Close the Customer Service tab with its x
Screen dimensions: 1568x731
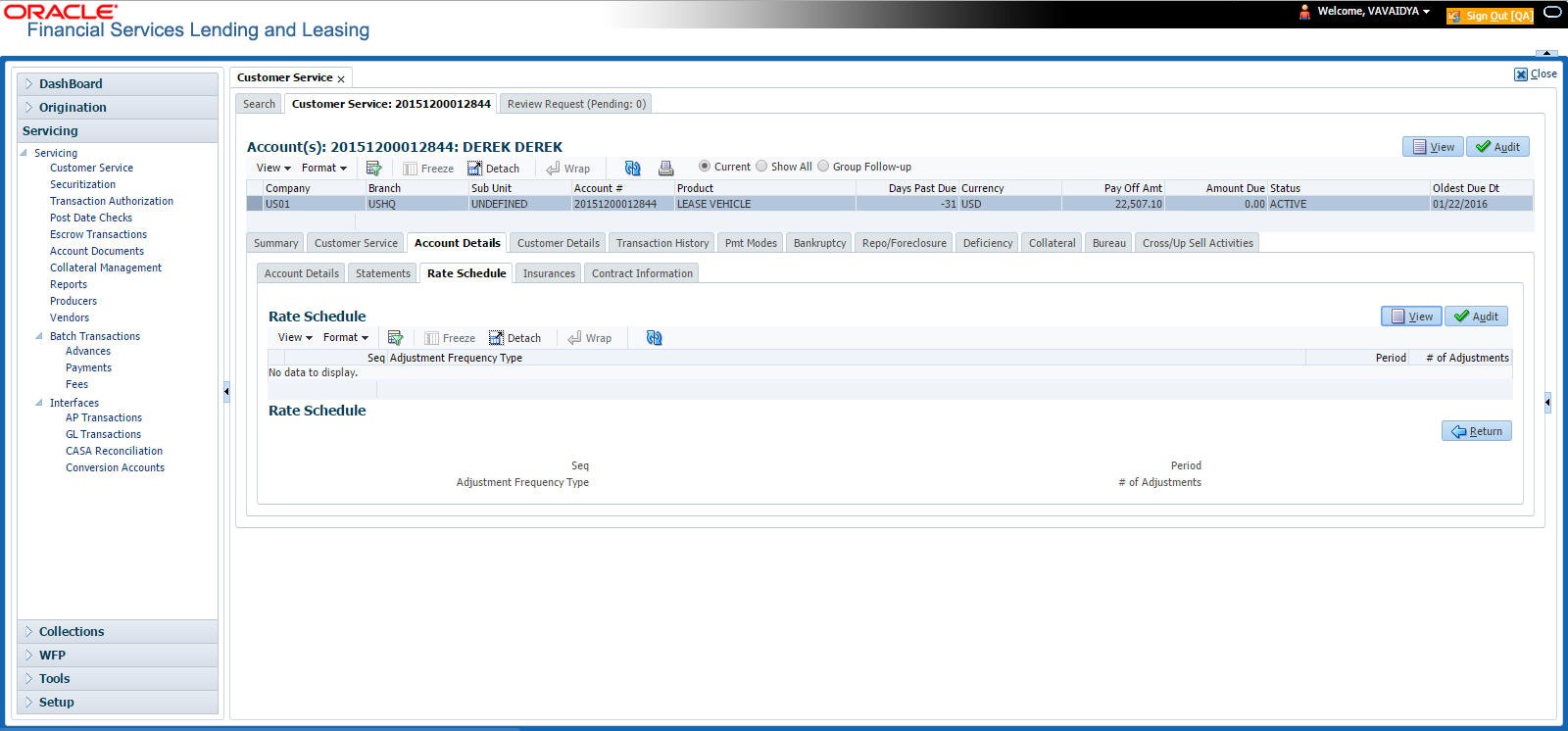coord(341,78)
